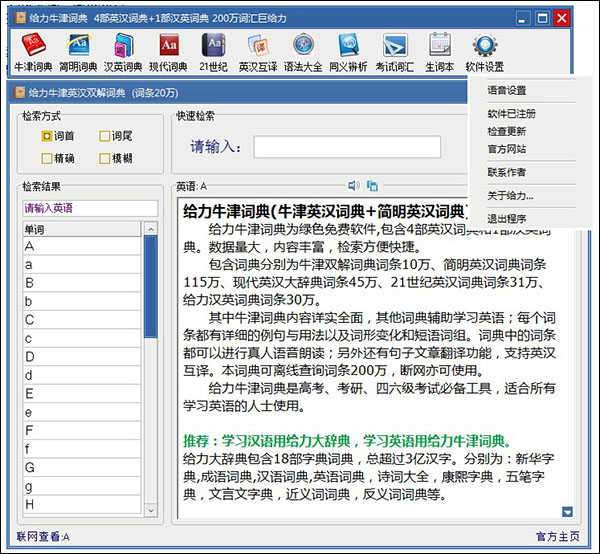Image resolution: width=600 pixels, height=554 pixels.
Task: Select lowercase a in the word list
Action: pos(82,264)
